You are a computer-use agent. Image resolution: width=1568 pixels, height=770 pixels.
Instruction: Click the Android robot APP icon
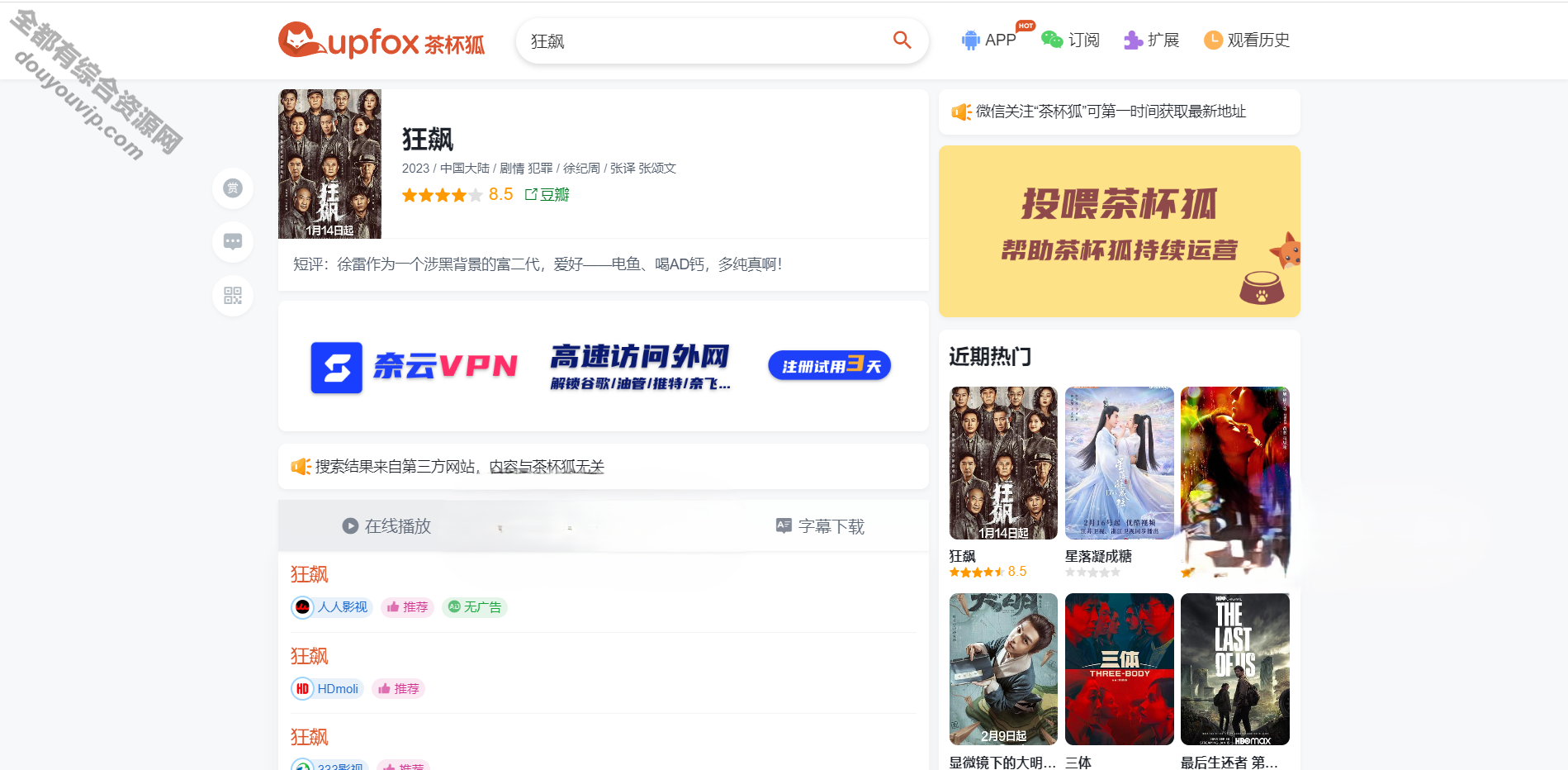coord(970,40)
